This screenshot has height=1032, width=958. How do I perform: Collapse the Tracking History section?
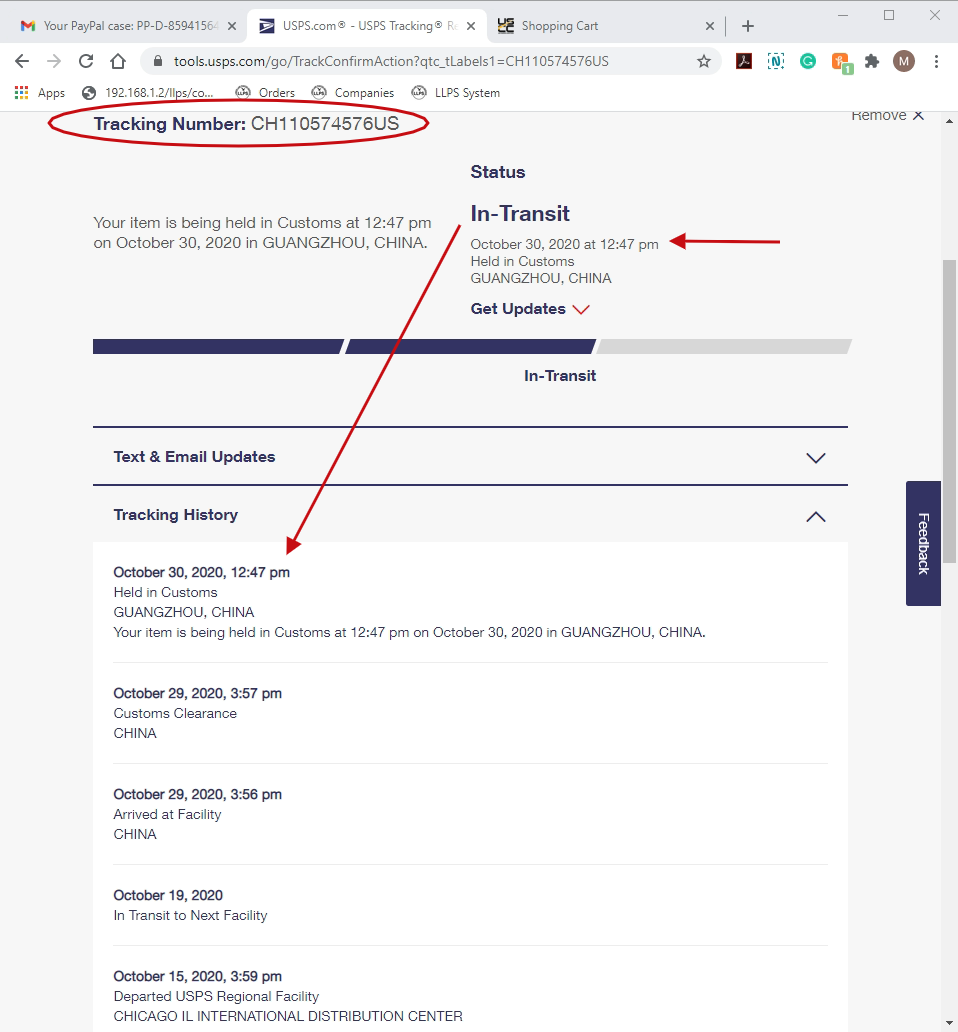(x=815, y=516)
